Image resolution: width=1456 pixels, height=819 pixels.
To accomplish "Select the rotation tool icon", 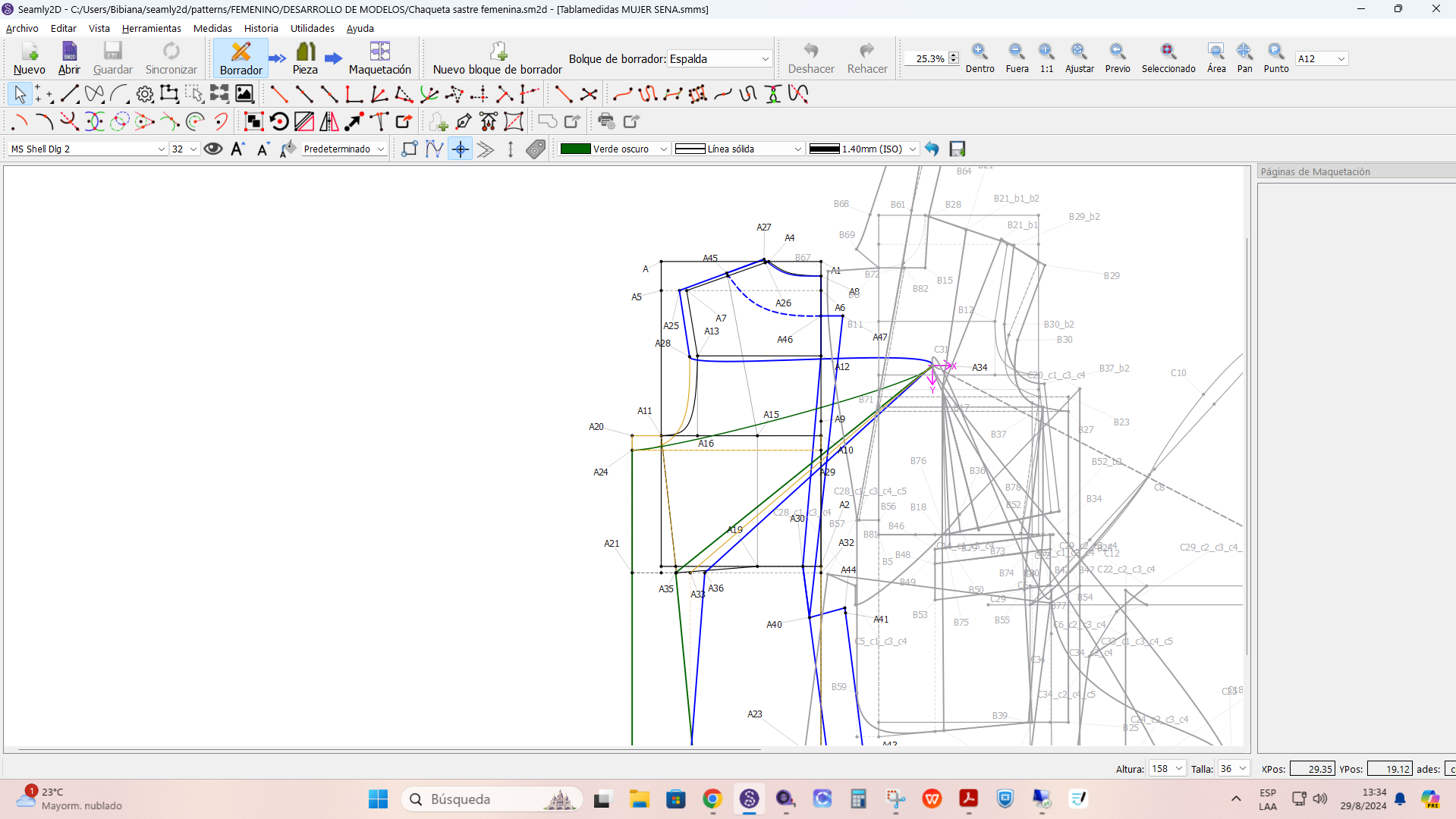I will 279,121.
